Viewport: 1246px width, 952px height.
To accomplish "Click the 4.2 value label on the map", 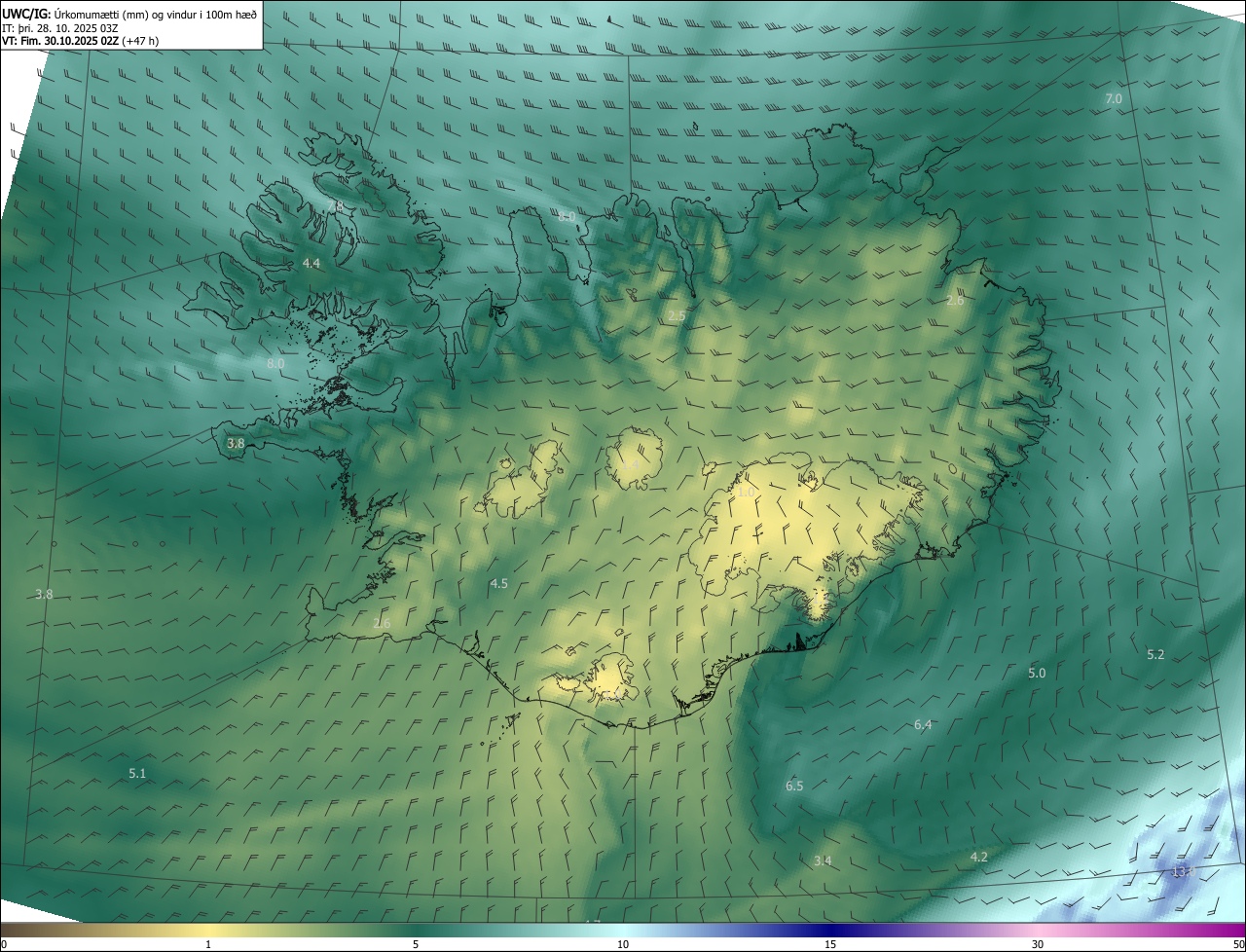I will (x=979, y=858).
